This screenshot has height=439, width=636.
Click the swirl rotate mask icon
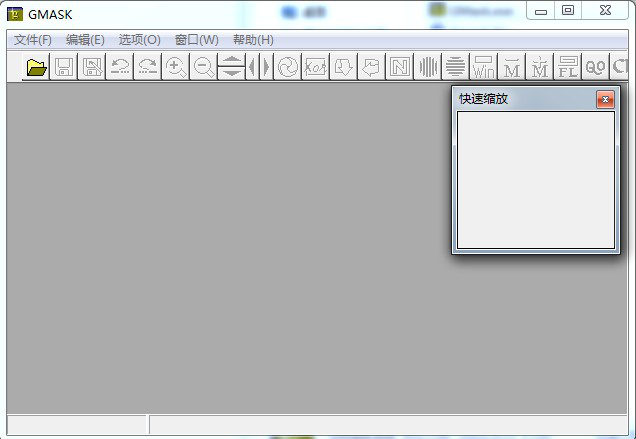click(x=288, y=67)
